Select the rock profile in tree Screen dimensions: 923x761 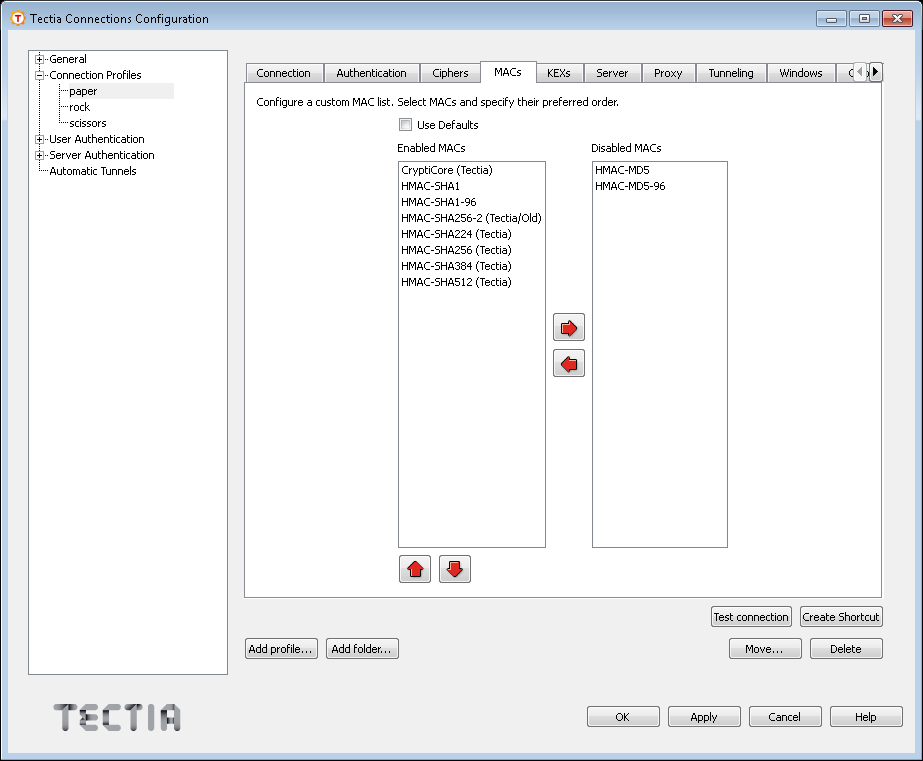(x=80, y=107)
